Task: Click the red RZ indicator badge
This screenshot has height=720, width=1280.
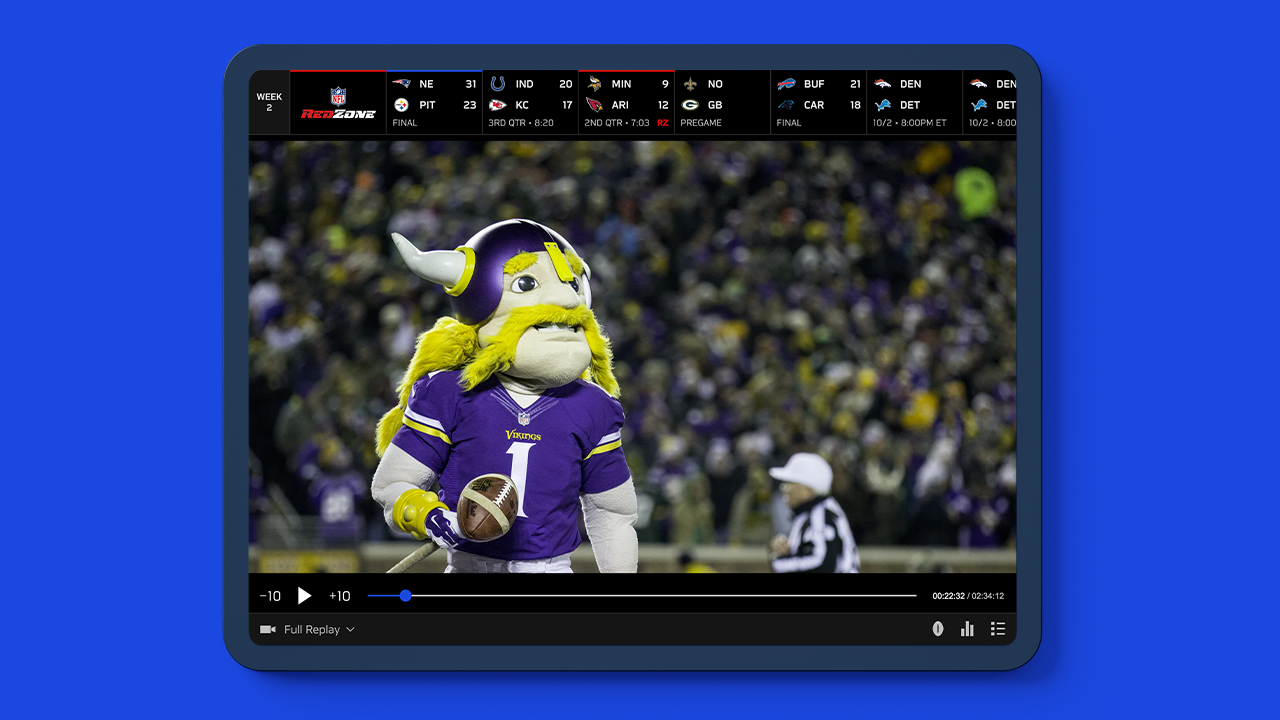Action: [662, 123]
